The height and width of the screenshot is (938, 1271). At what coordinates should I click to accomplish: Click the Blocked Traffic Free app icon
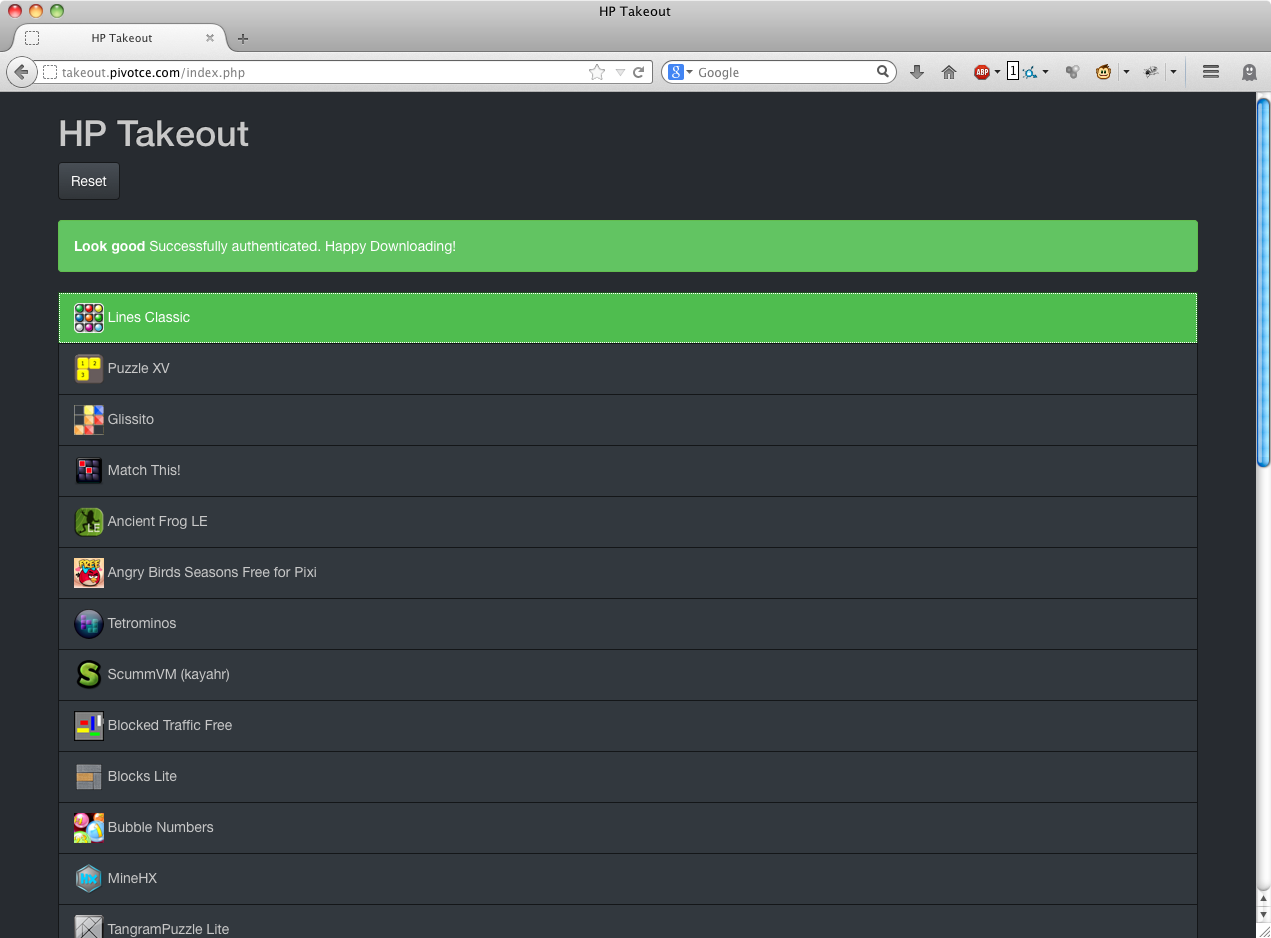tap(89, 726)
